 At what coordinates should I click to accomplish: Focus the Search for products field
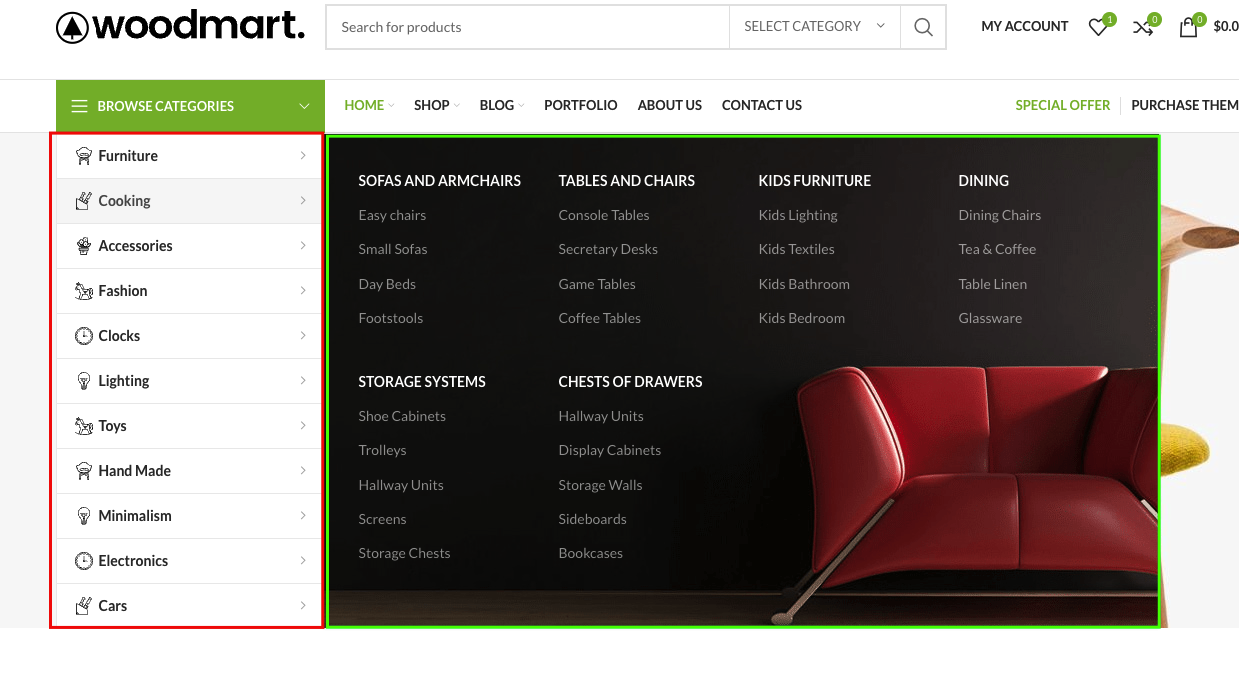point(528,27)
